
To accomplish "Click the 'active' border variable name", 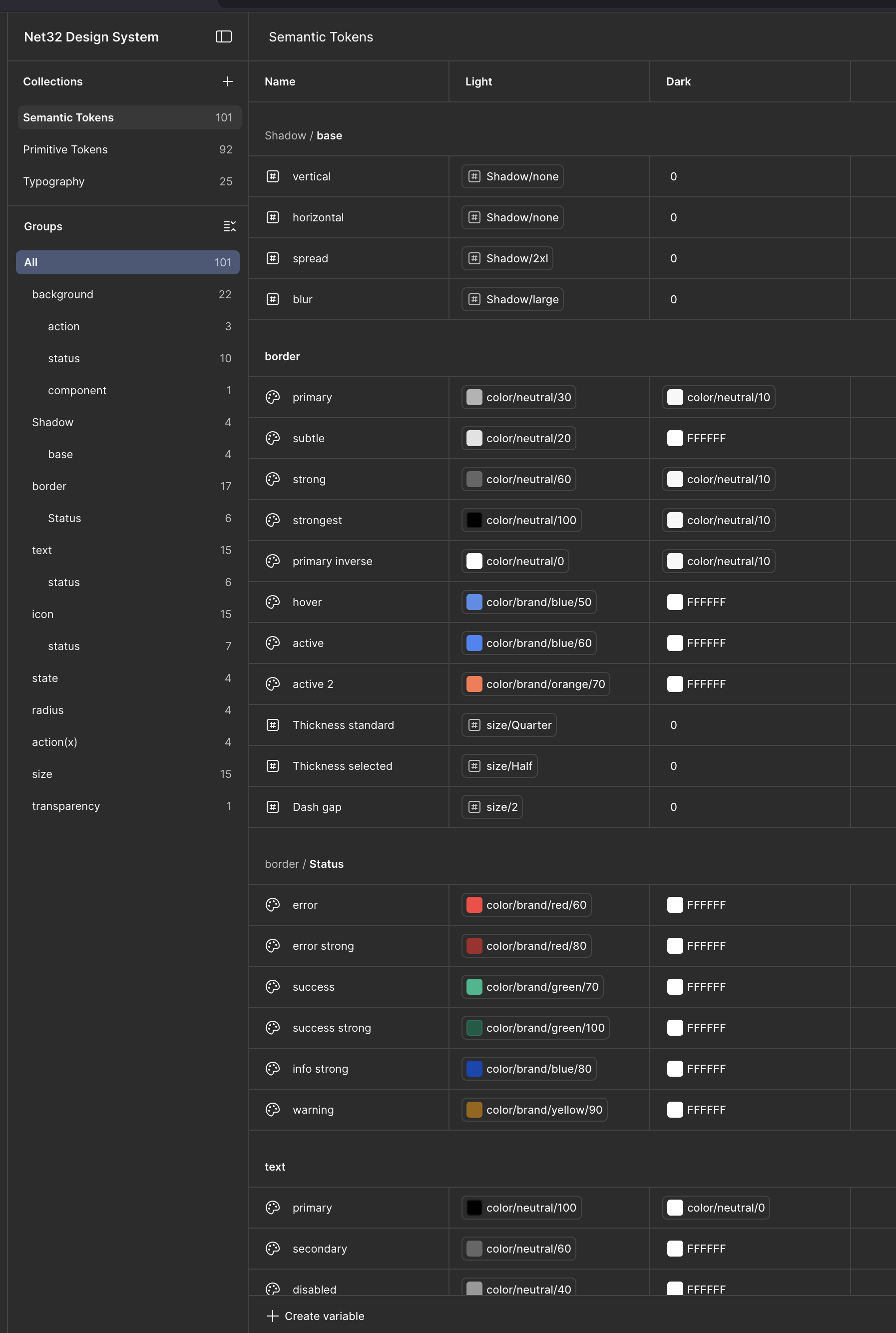I will (x=308, y=643).
